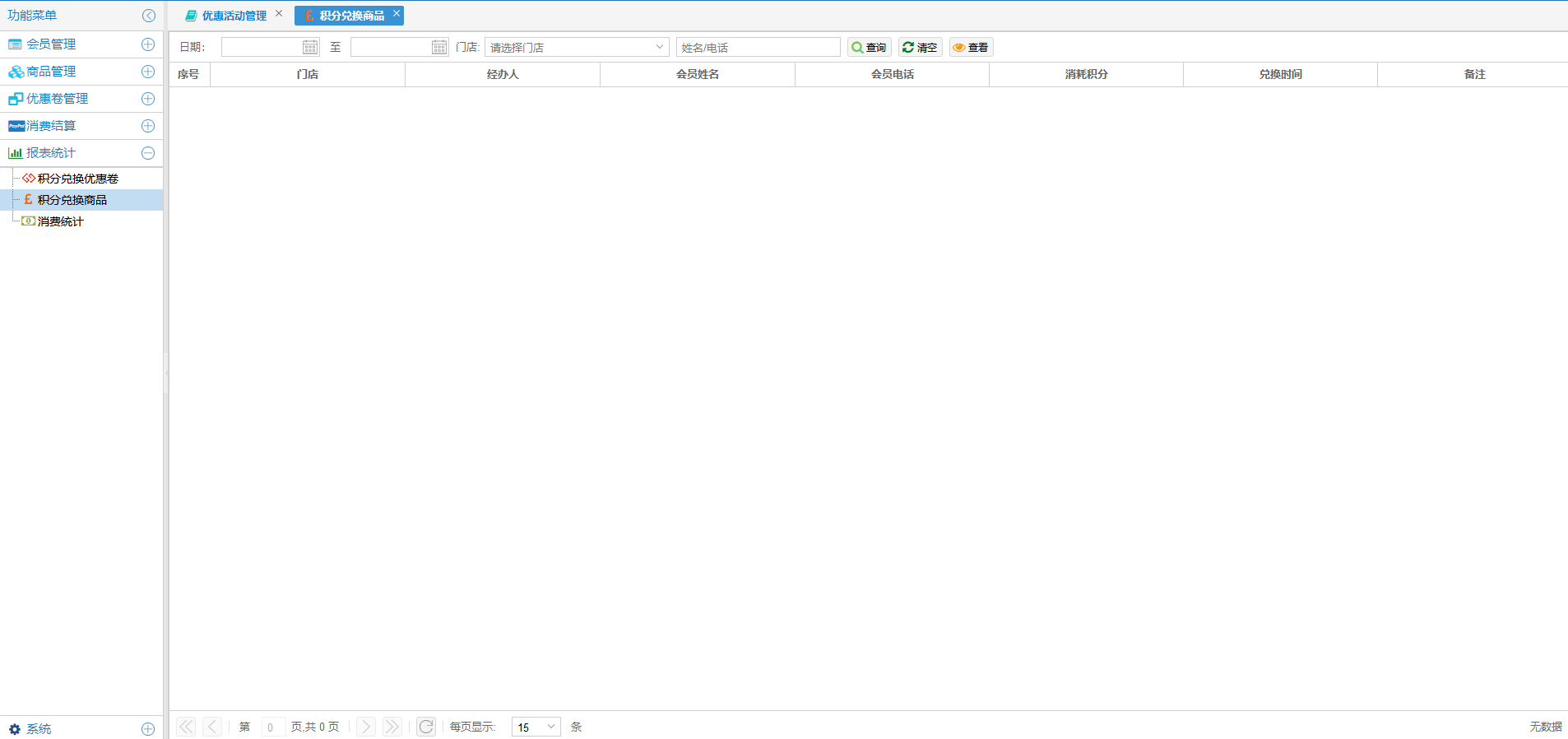Open the start date calendar picker
This screenshot has height=739, width=1568.
click(310, 47)
